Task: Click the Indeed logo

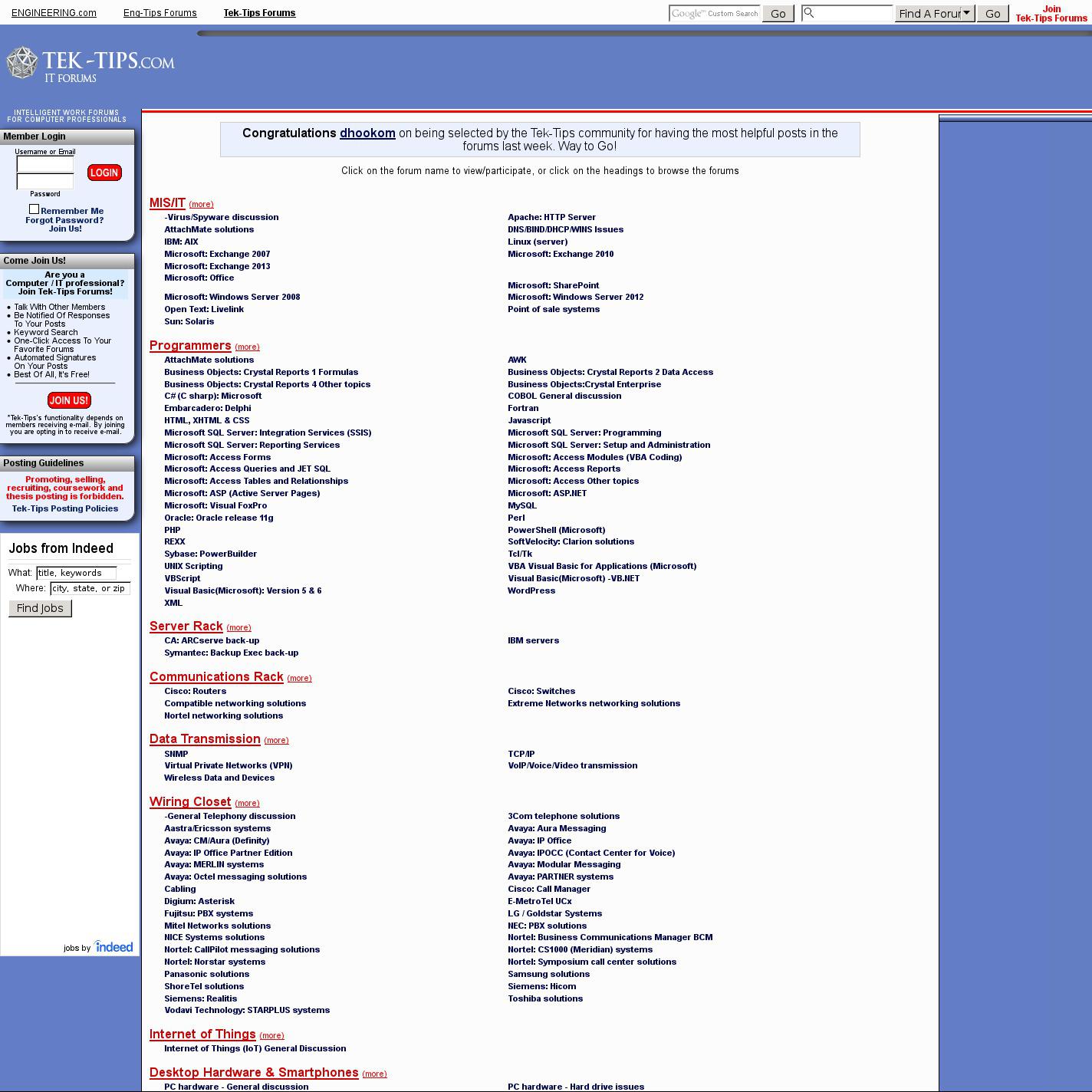Action: pos(113,947)
